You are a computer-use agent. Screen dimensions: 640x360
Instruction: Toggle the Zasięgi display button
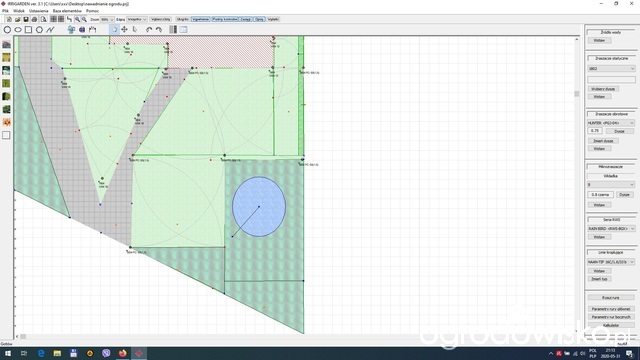(246, 19)
